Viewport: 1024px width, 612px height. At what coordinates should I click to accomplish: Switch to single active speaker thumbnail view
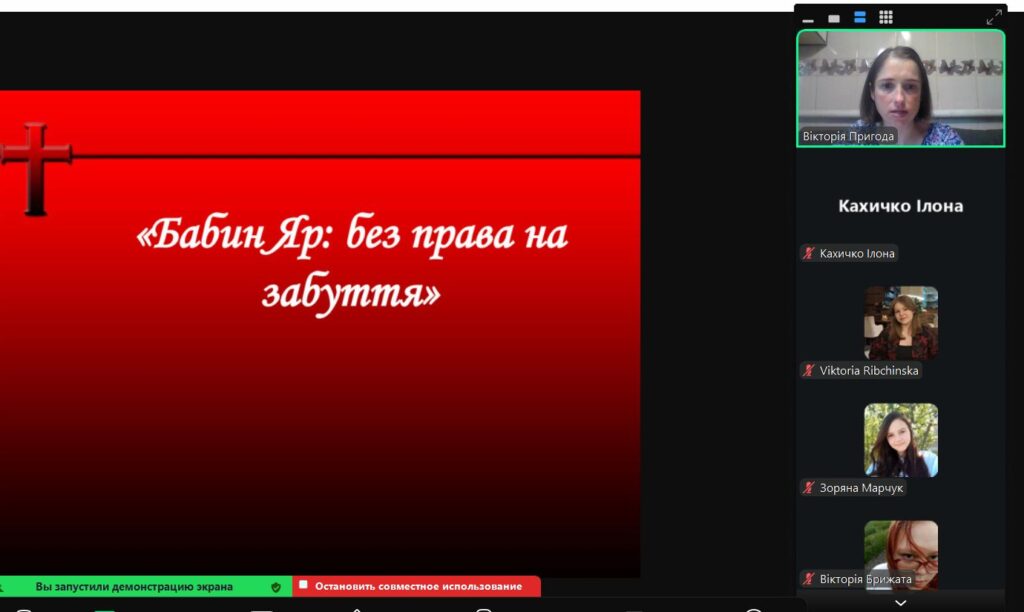834,18
